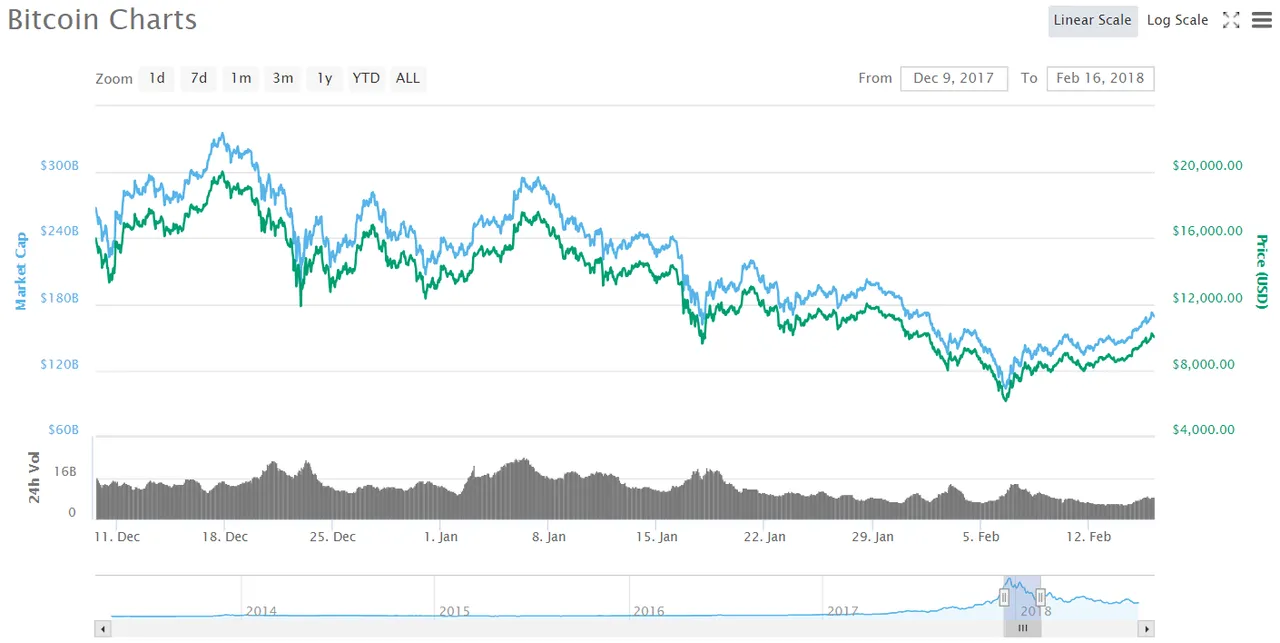Click the 15. Jan date label

tap(656, 536)
